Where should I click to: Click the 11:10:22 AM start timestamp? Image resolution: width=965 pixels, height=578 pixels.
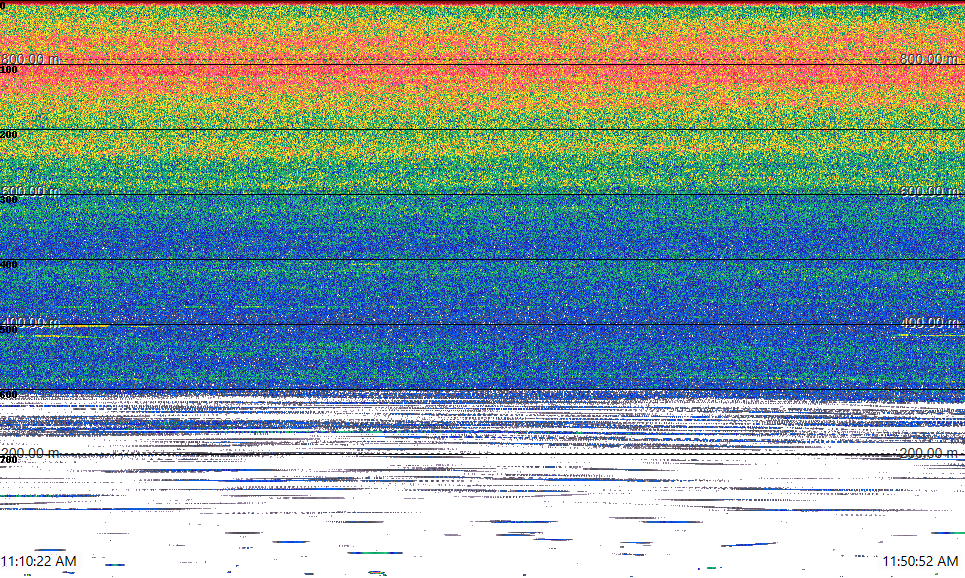(x=39, y=561)
